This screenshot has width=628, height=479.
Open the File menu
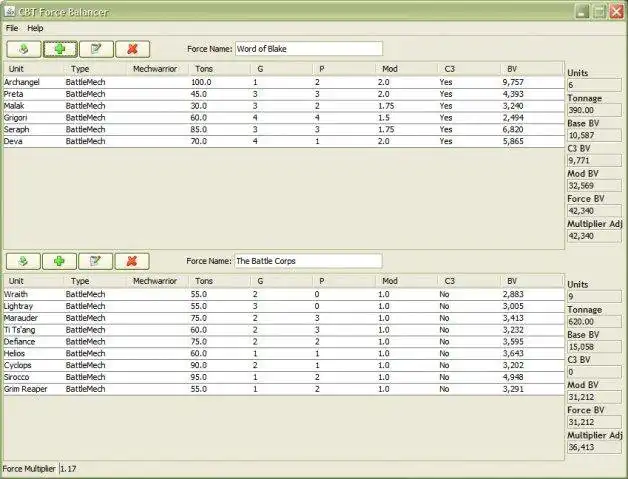click(12, 28)
